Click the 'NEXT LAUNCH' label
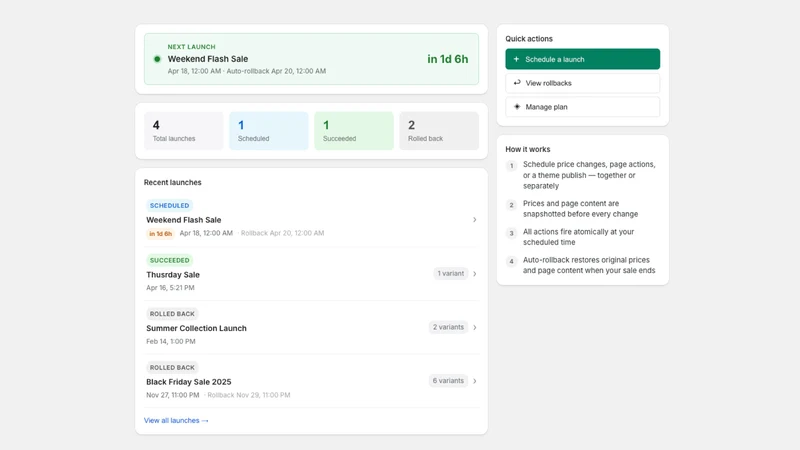Screen dimensions: 800x450 pyautogui.click(x=191, y=46)
